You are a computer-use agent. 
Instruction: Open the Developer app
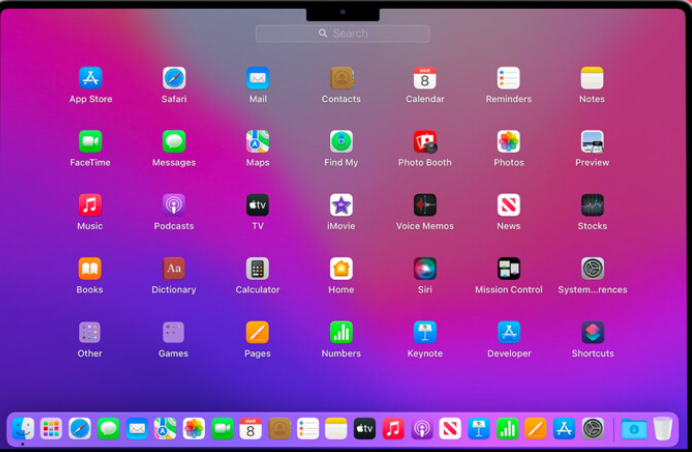[x=508, y=332]
